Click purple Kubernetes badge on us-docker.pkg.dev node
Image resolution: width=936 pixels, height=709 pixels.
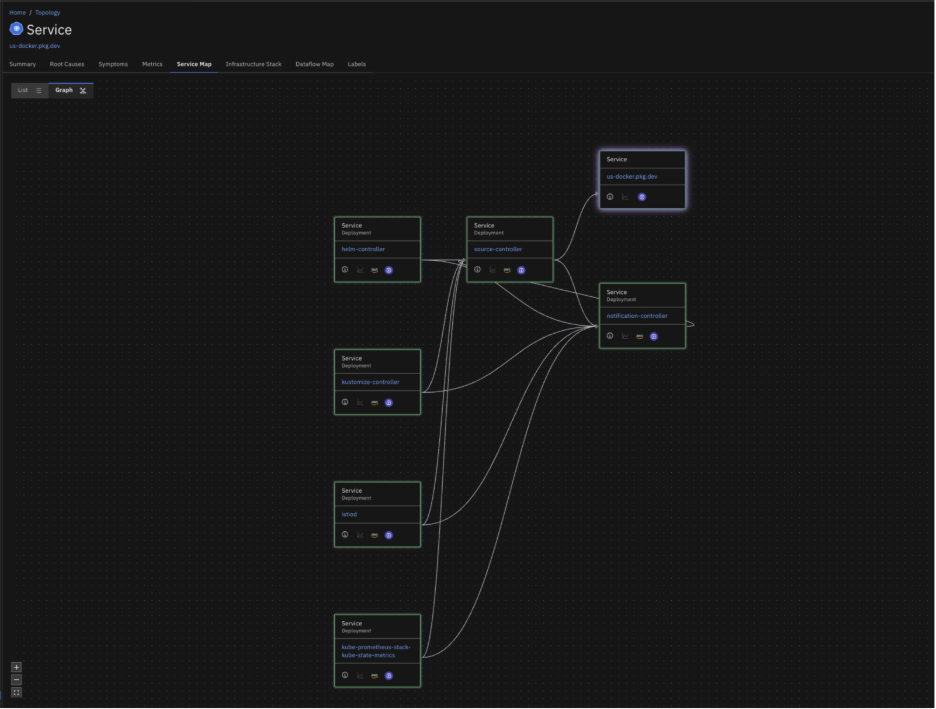[x=642, y=197]
